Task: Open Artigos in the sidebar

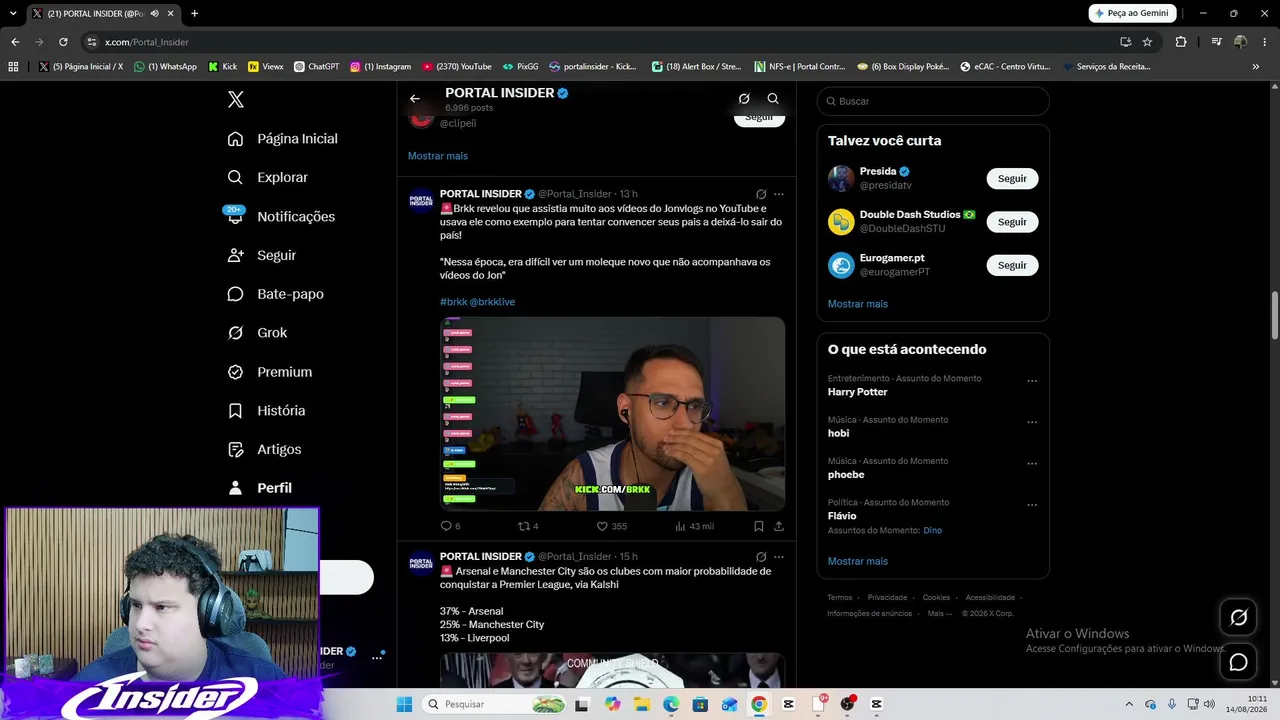Action: [264, 450]
